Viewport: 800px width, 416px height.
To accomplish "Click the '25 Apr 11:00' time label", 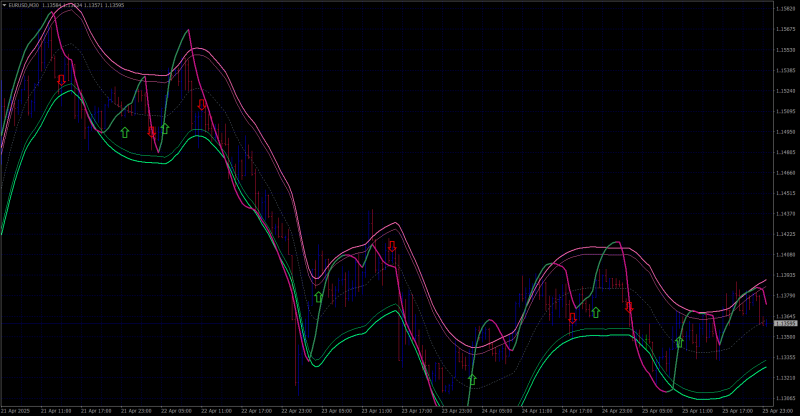I will pyautogui.click(x=697, y=411).
